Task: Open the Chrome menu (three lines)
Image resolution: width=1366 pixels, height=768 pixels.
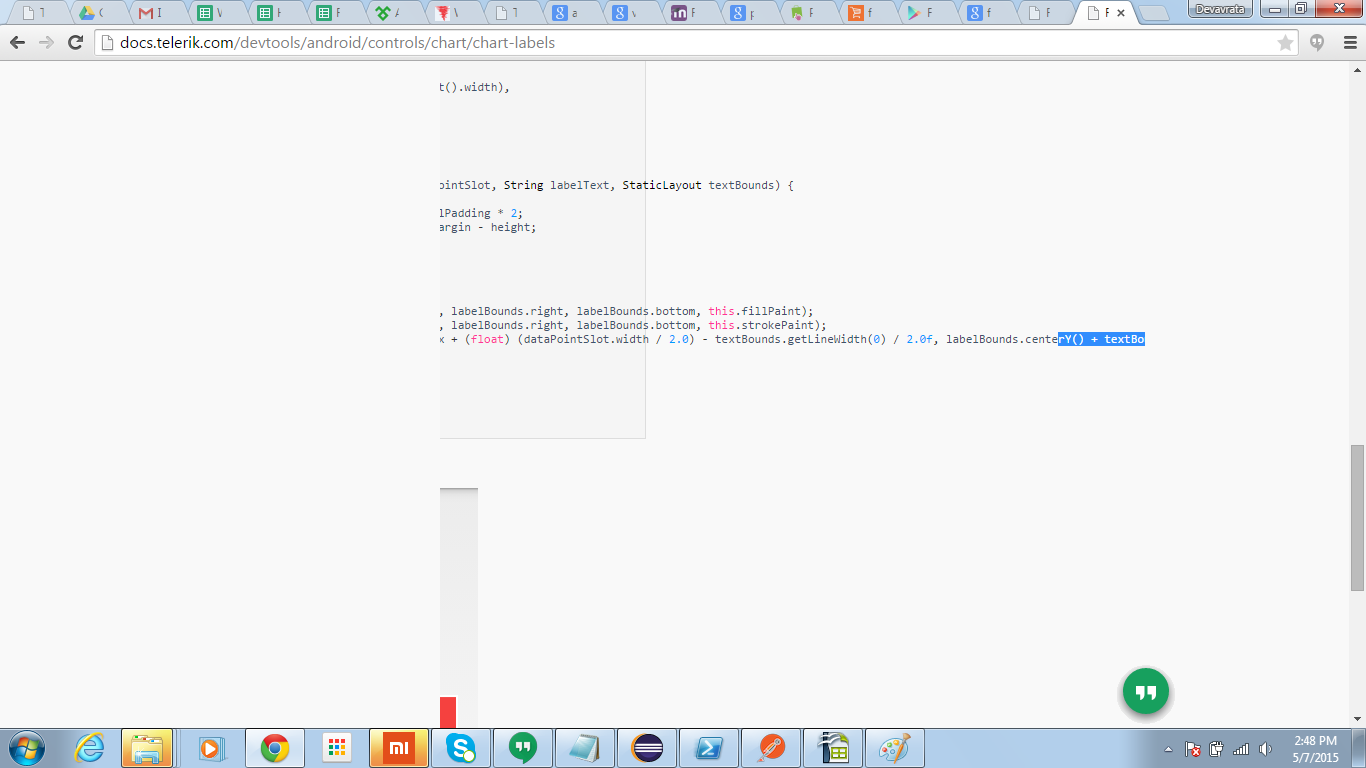Action: tap(1349, 43)
